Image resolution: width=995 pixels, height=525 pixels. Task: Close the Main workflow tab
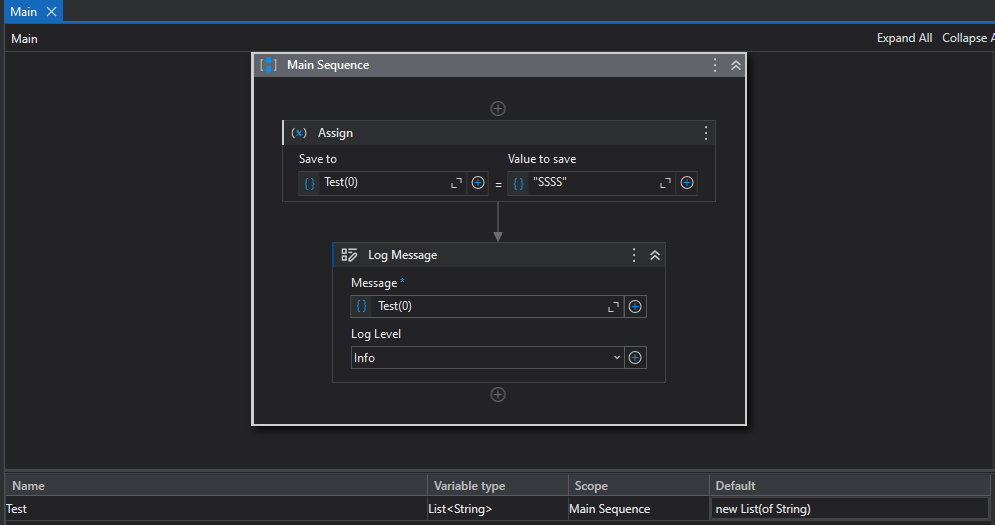51,11
